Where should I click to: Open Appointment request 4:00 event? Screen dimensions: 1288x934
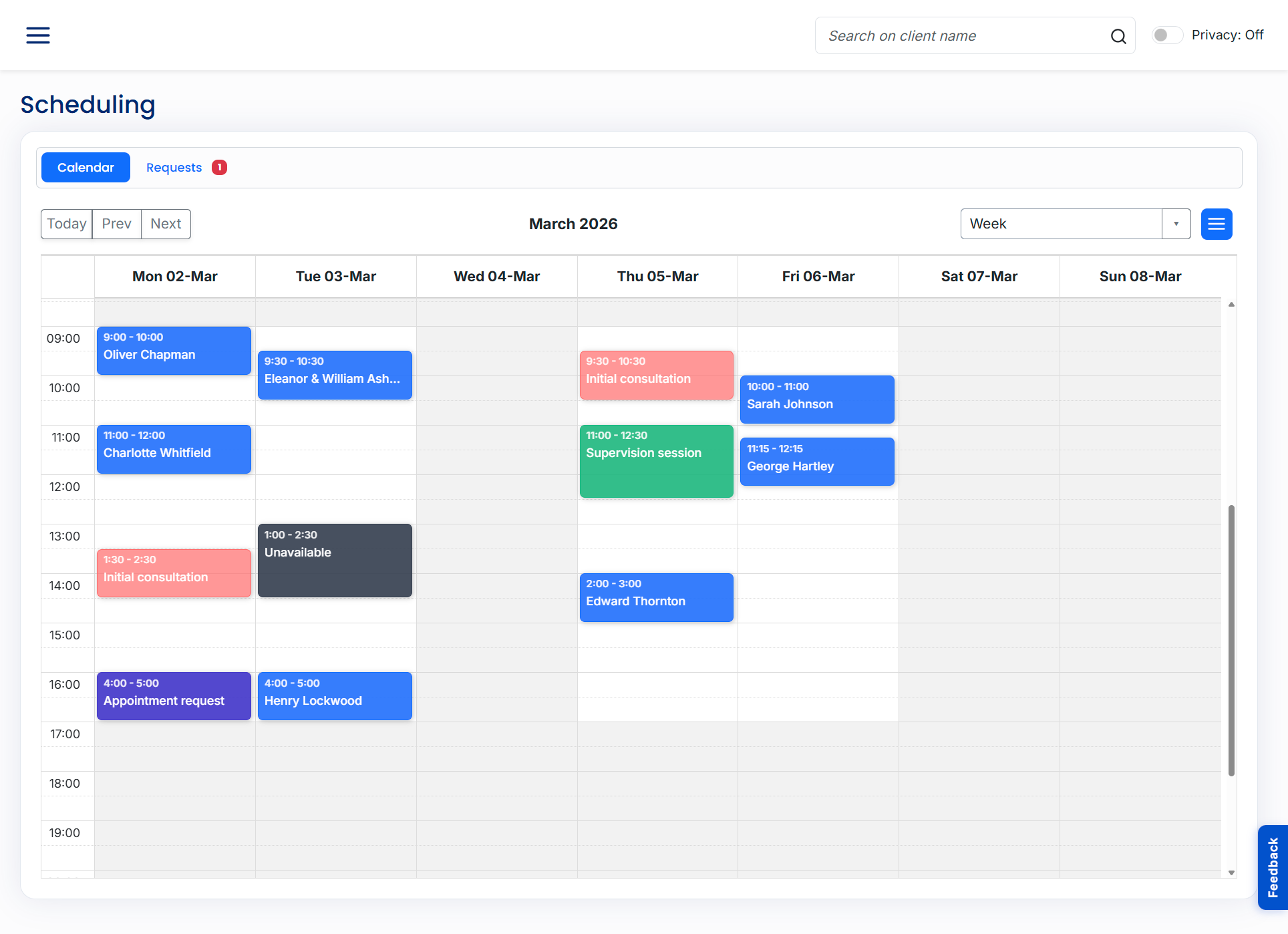pyautogui.click(x=174, y=696)
